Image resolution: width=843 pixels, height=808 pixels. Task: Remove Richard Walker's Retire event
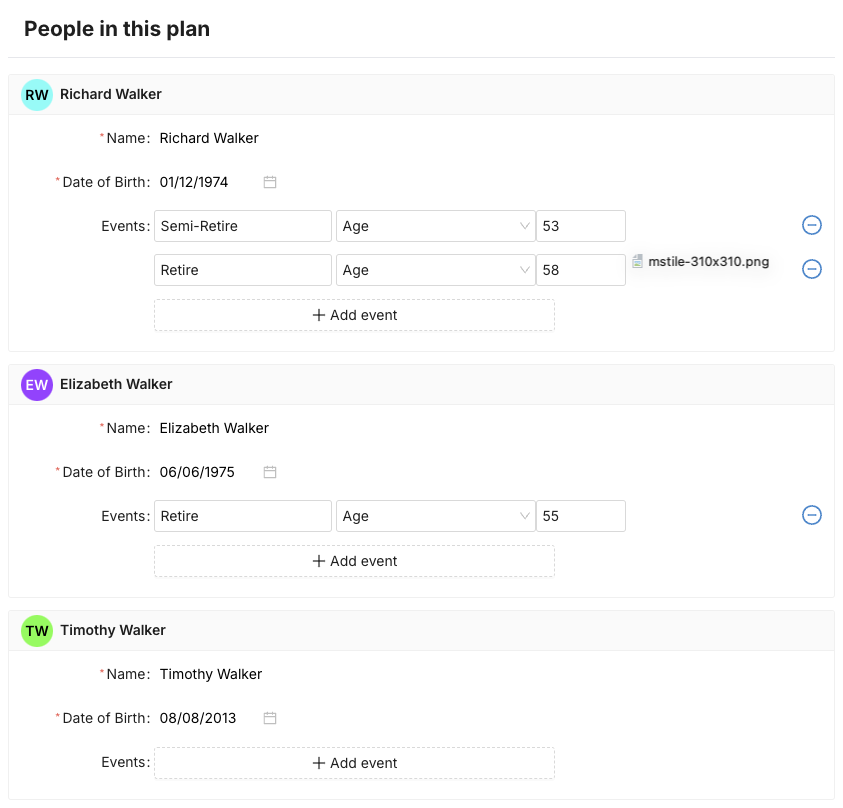point(812,269)
